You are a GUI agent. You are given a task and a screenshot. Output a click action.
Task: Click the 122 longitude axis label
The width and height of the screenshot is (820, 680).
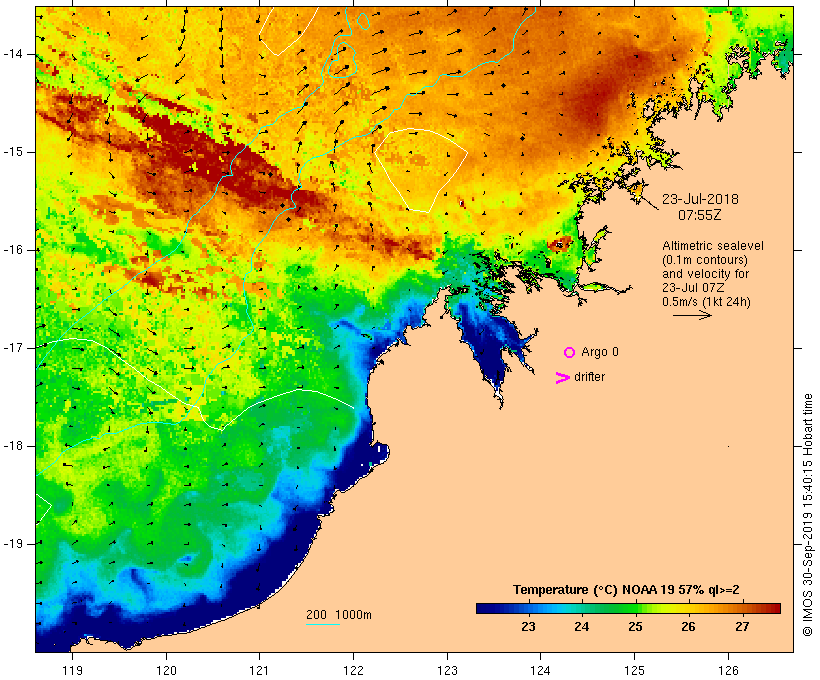pyautogui.click(x=353, y=671)
